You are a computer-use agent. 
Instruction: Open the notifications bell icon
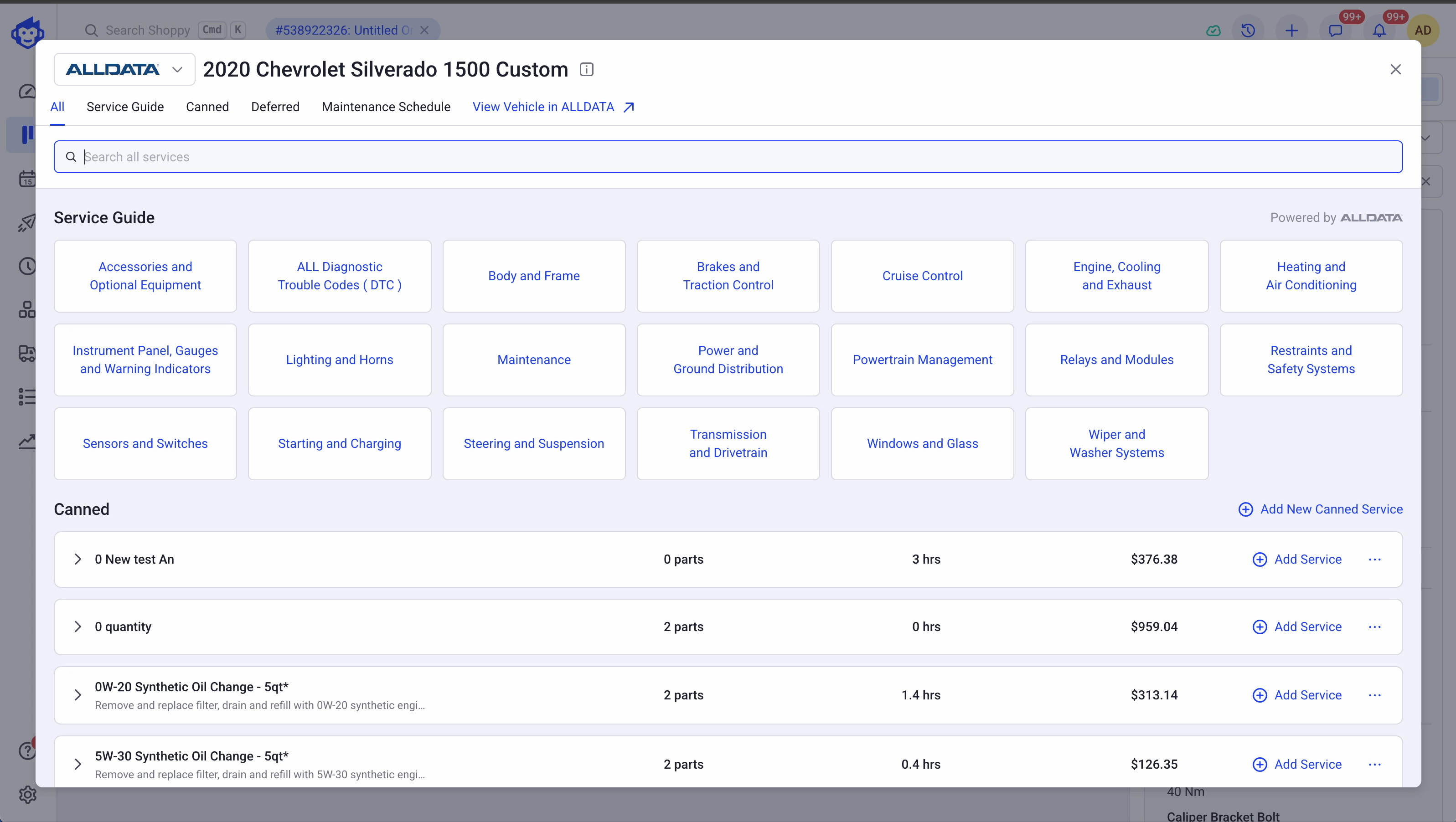[x=1379, y=31]
